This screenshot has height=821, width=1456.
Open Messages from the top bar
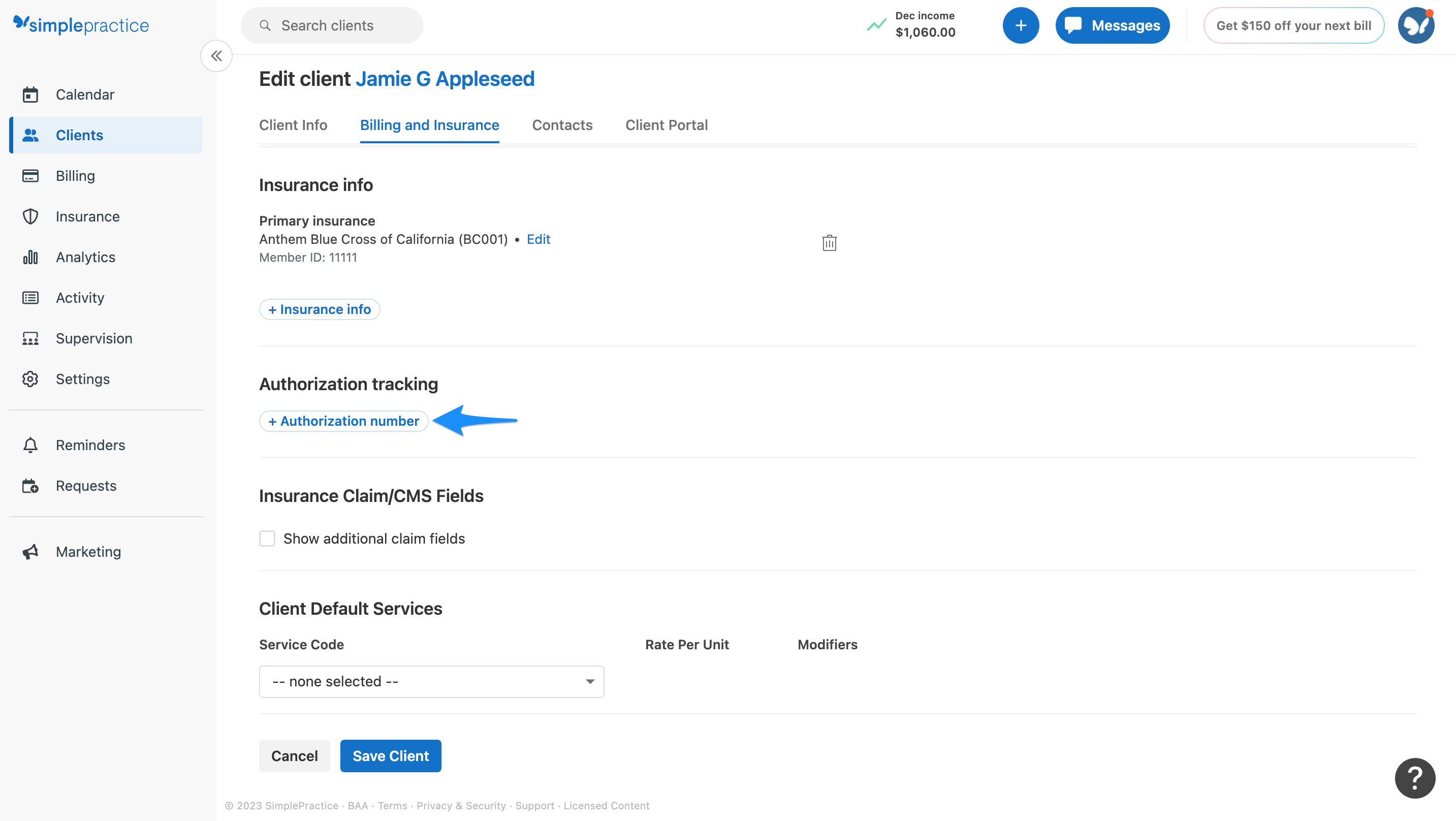click(1112, 25)
